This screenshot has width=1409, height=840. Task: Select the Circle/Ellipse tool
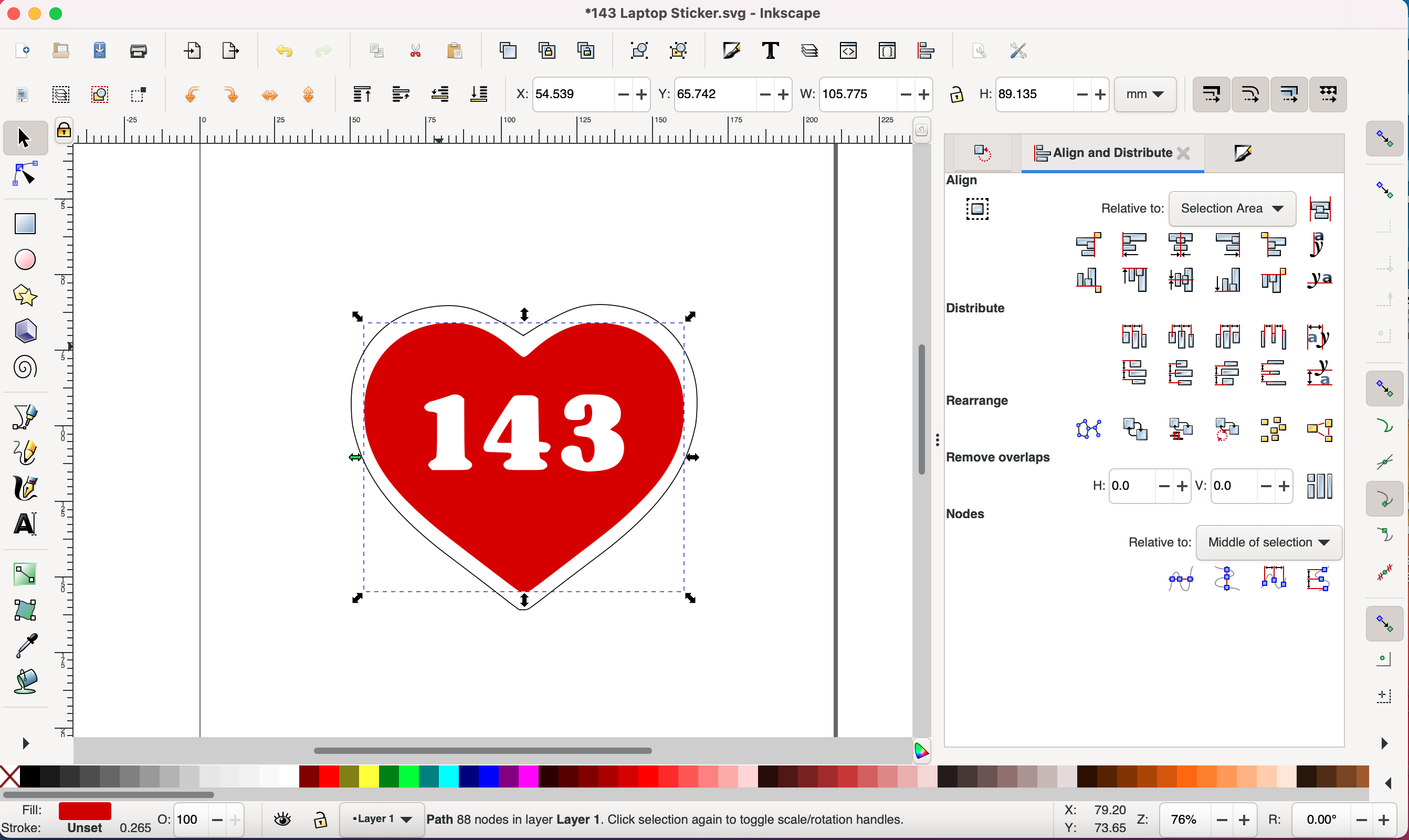tap(25, 260)
